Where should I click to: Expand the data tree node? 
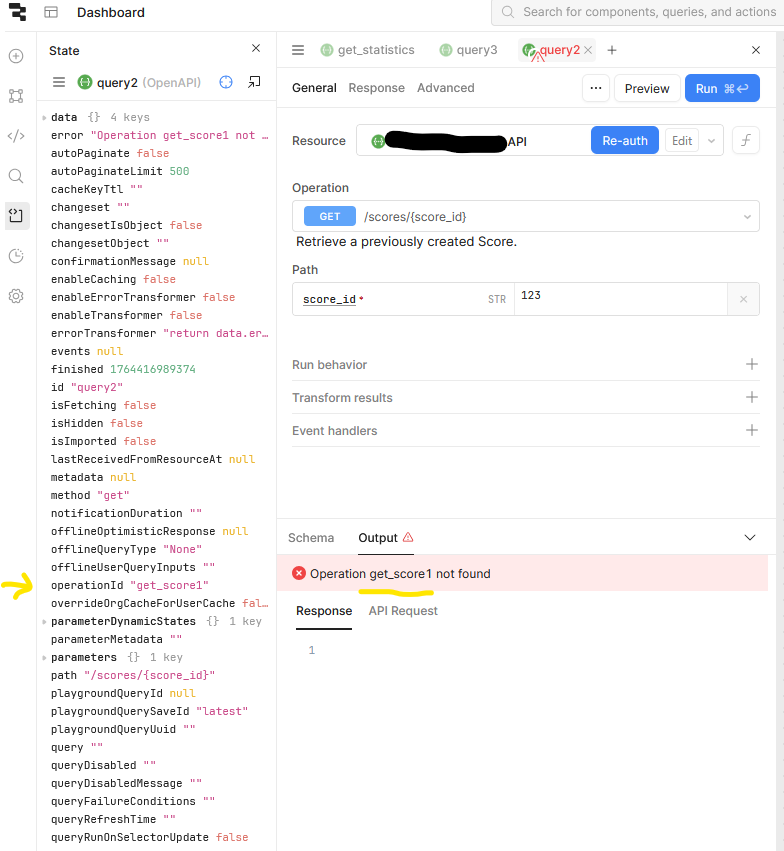[x=44, y=118]
